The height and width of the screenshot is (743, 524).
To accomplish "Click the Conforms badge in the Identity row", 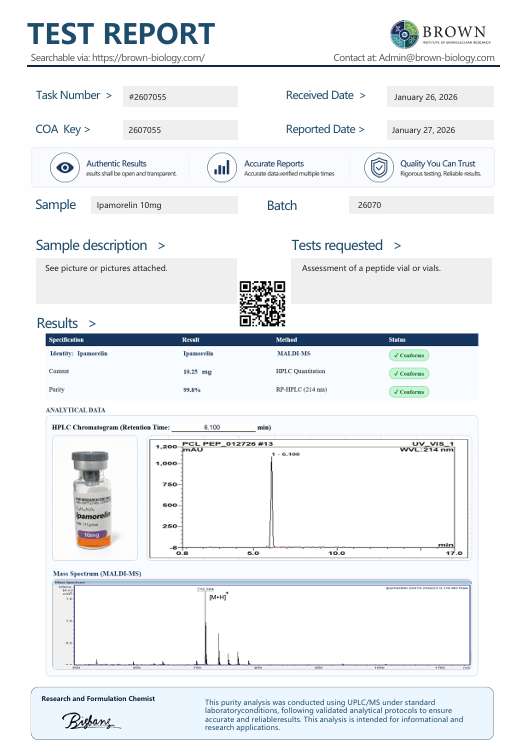I will [x=409, y=355].
